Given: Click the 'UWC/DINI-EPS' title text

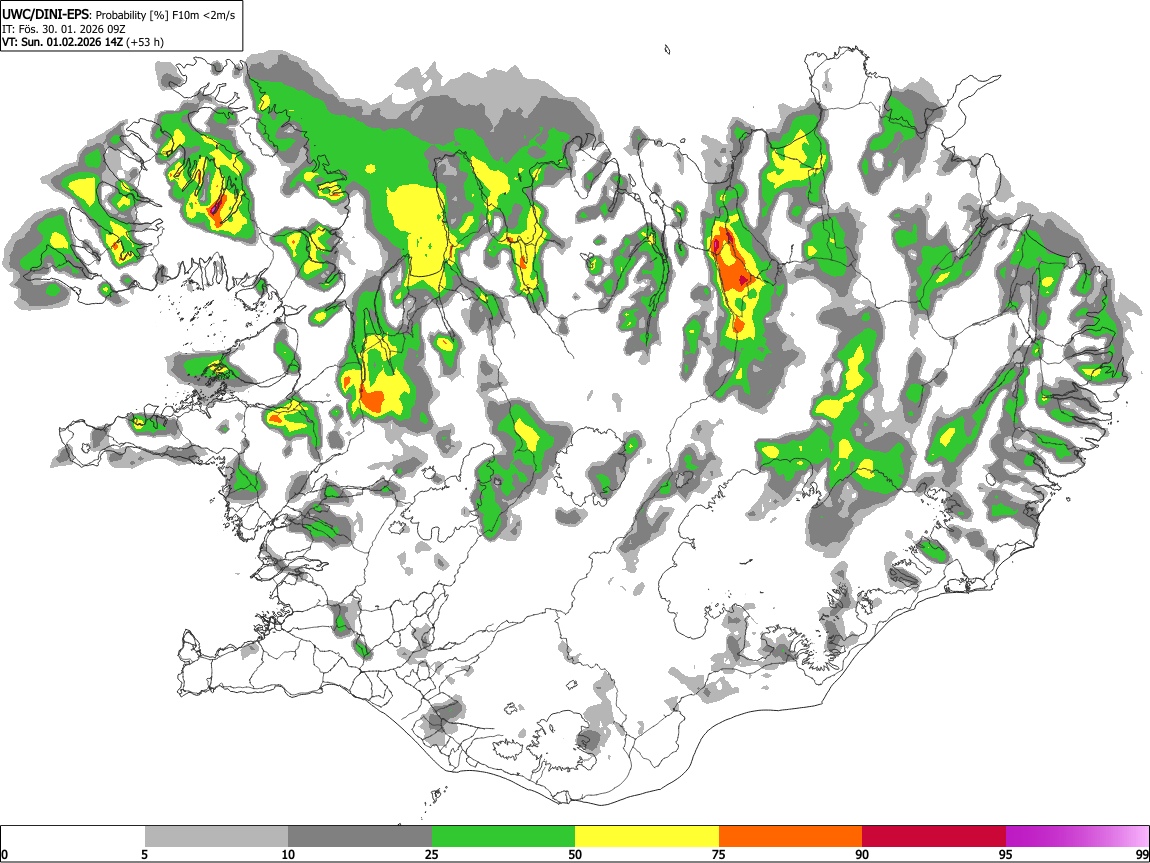Looking at the screenshot, I should coord(47,15).
